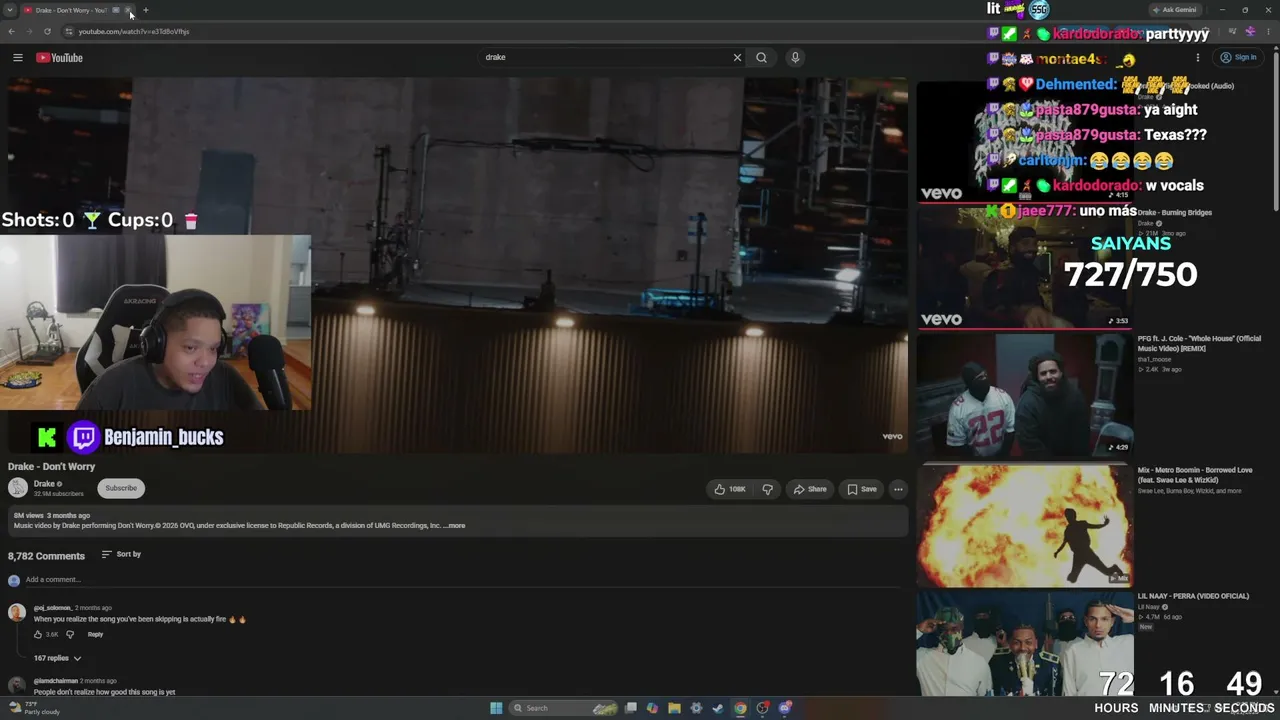This screenshot has width=1280, height=720.
Task: Open Task View on the taskbar
Action: (630, 708)
